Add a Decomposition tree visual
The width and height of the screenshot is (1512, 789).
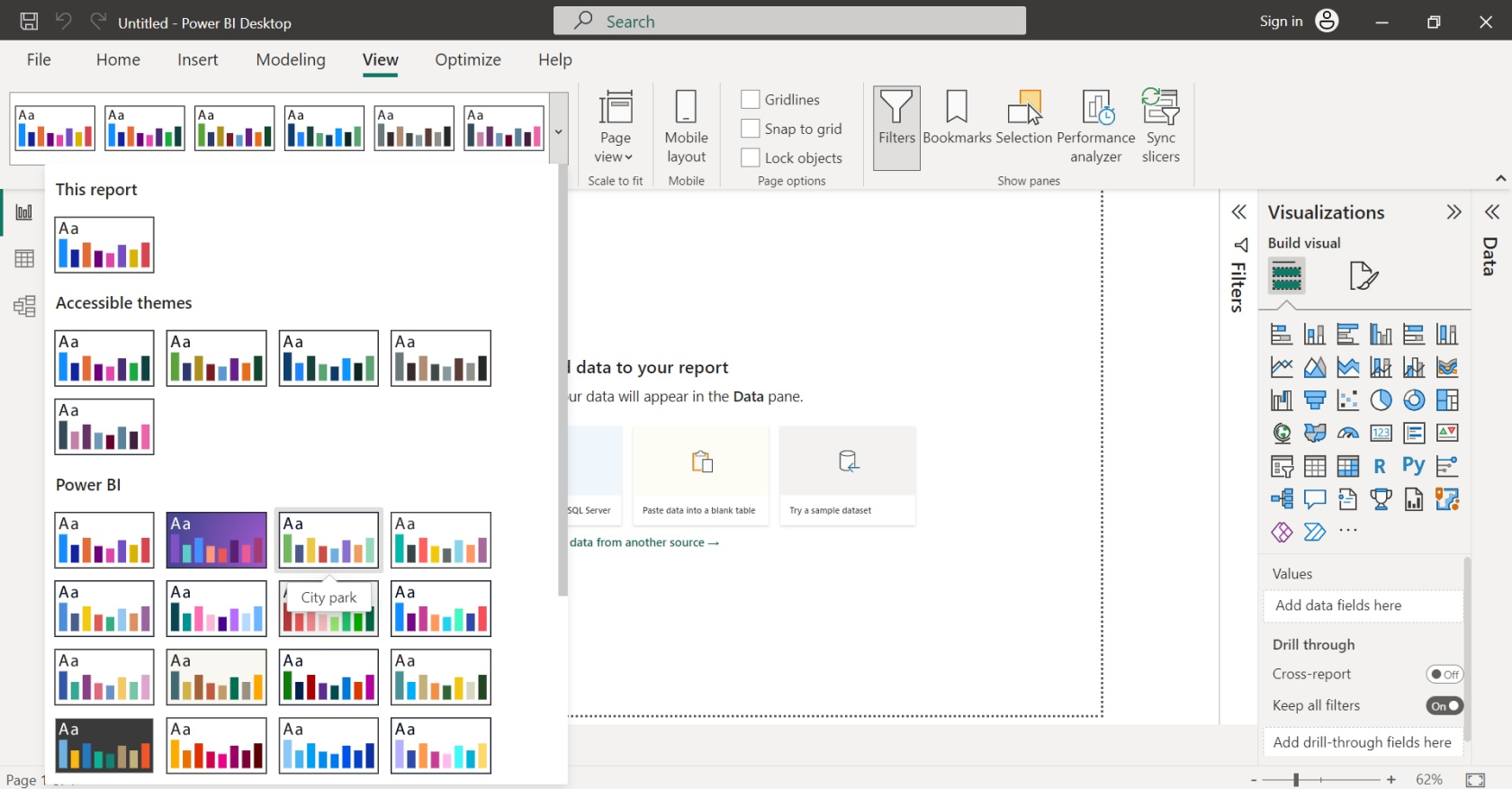(1282, 499)
